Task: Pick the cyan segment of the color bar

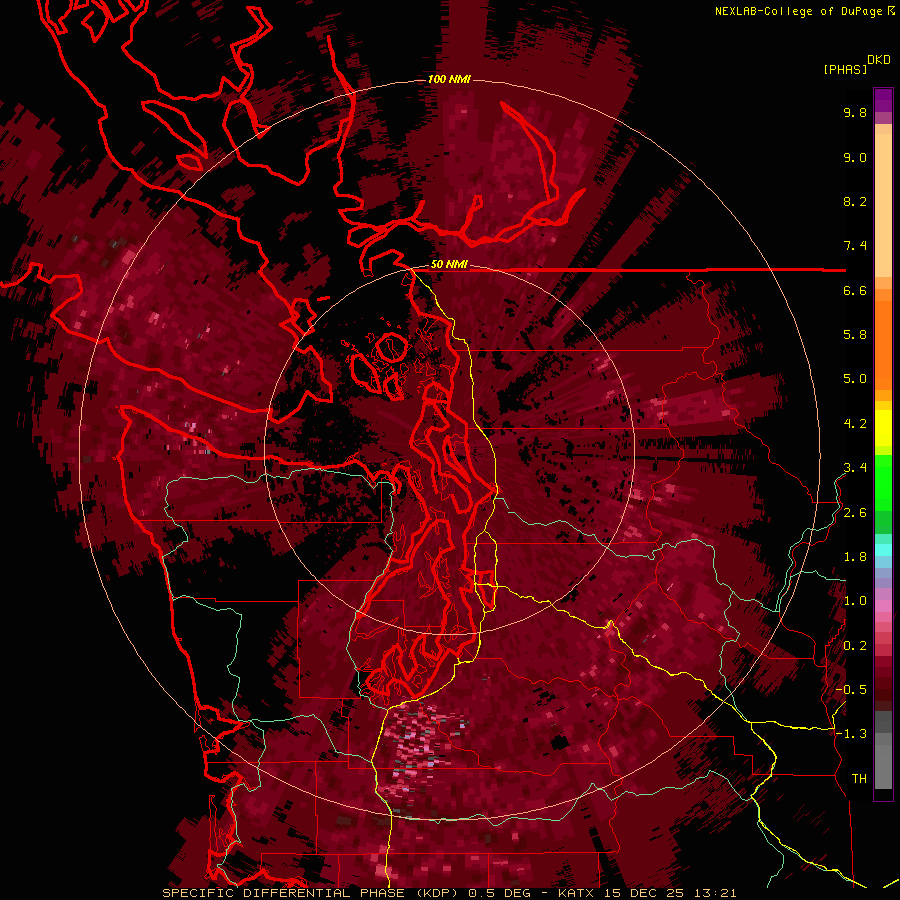Action: point(883,550)
